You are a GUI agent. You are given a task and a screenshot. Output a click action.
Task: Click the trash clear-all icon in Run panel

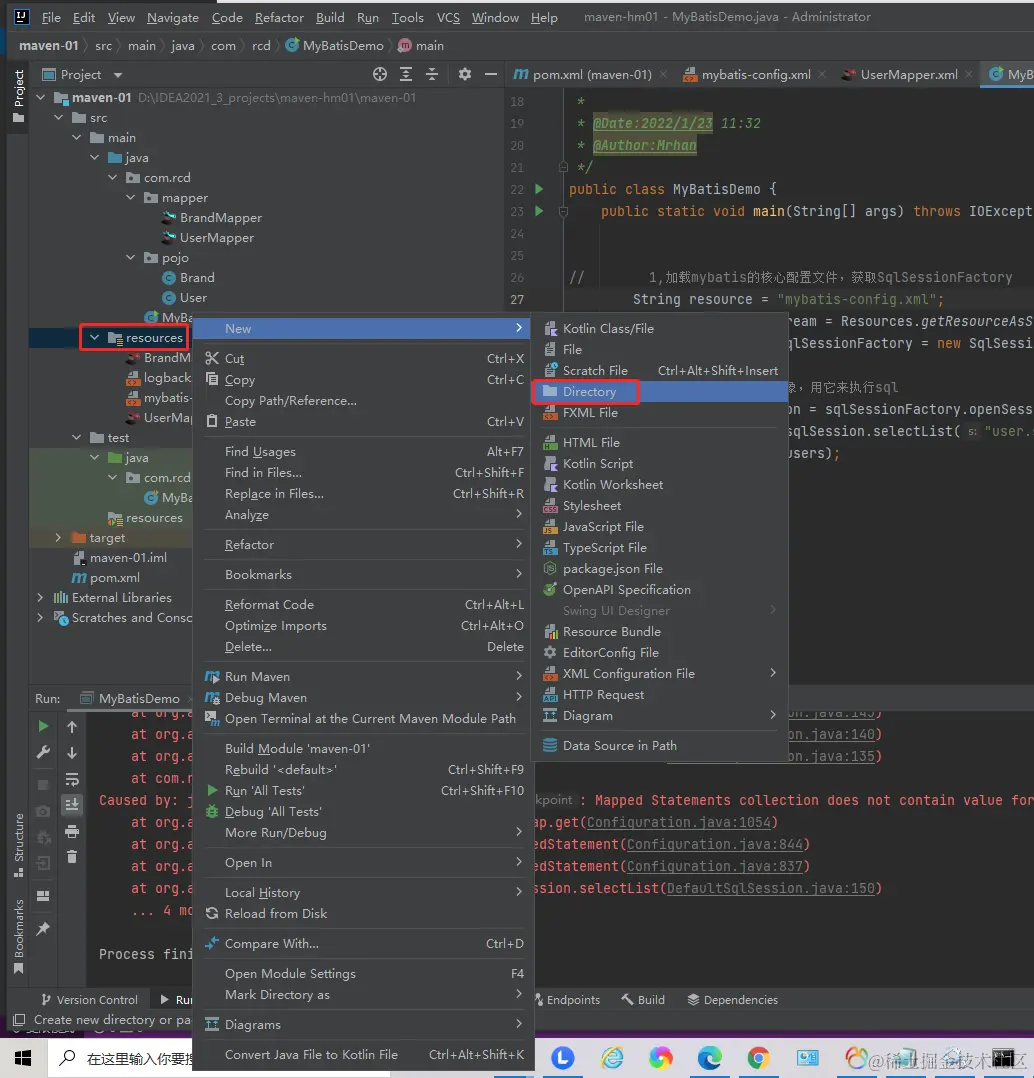tap(72, 857)
